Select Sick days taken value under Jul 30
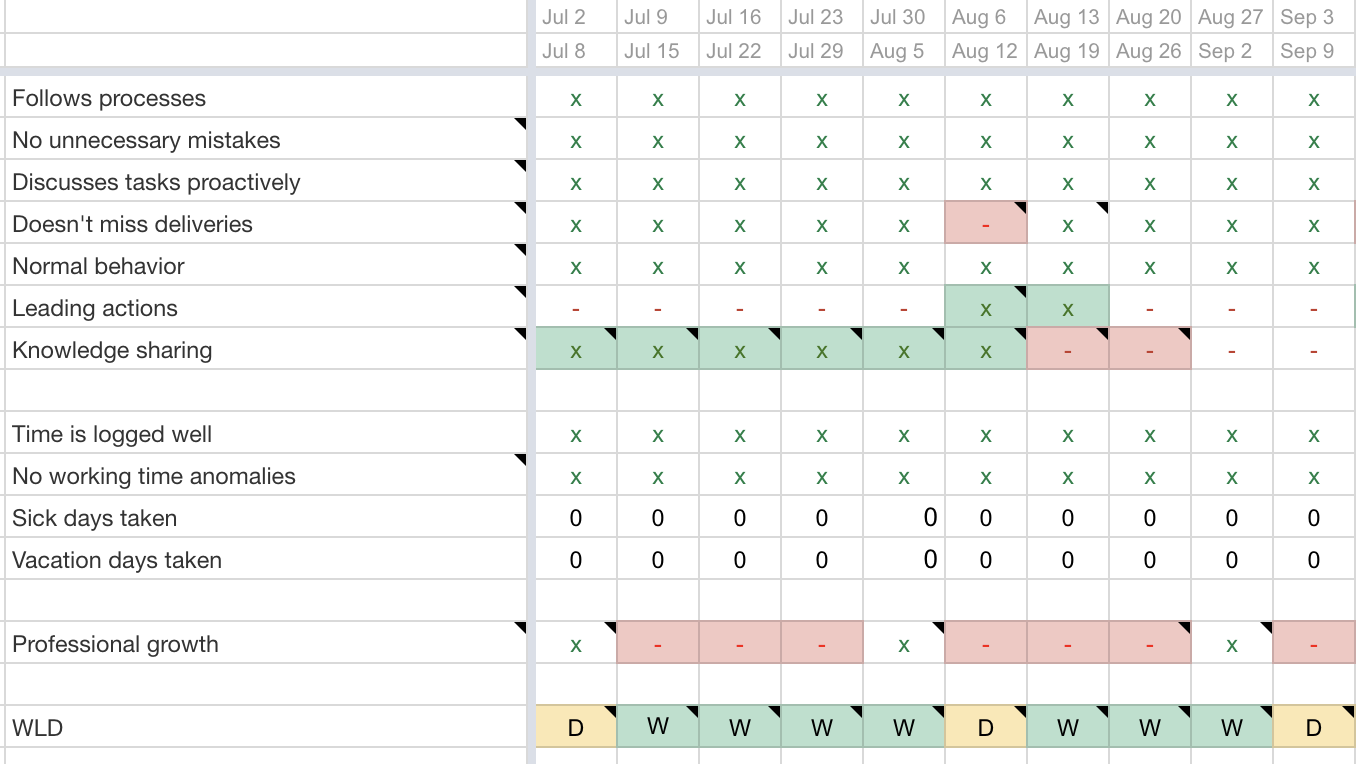 pos(904,518)
